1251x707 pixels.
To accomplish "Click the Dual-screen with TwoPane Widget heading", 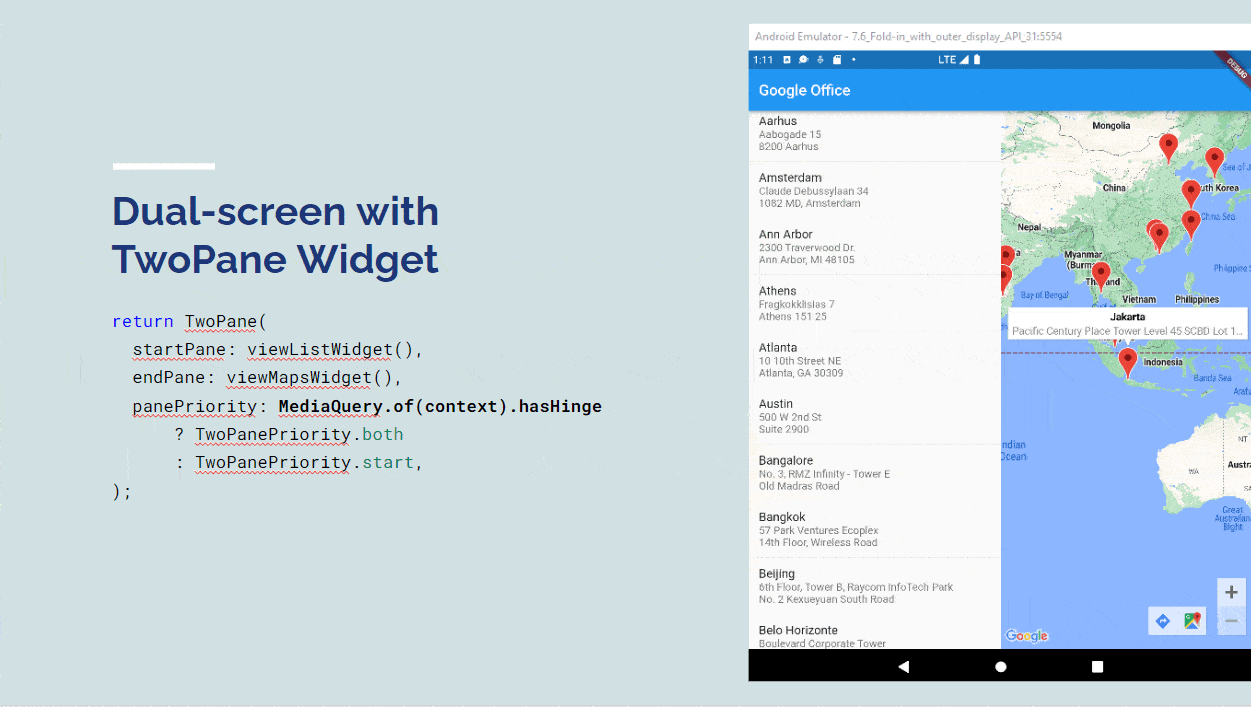I will [276, 235].
